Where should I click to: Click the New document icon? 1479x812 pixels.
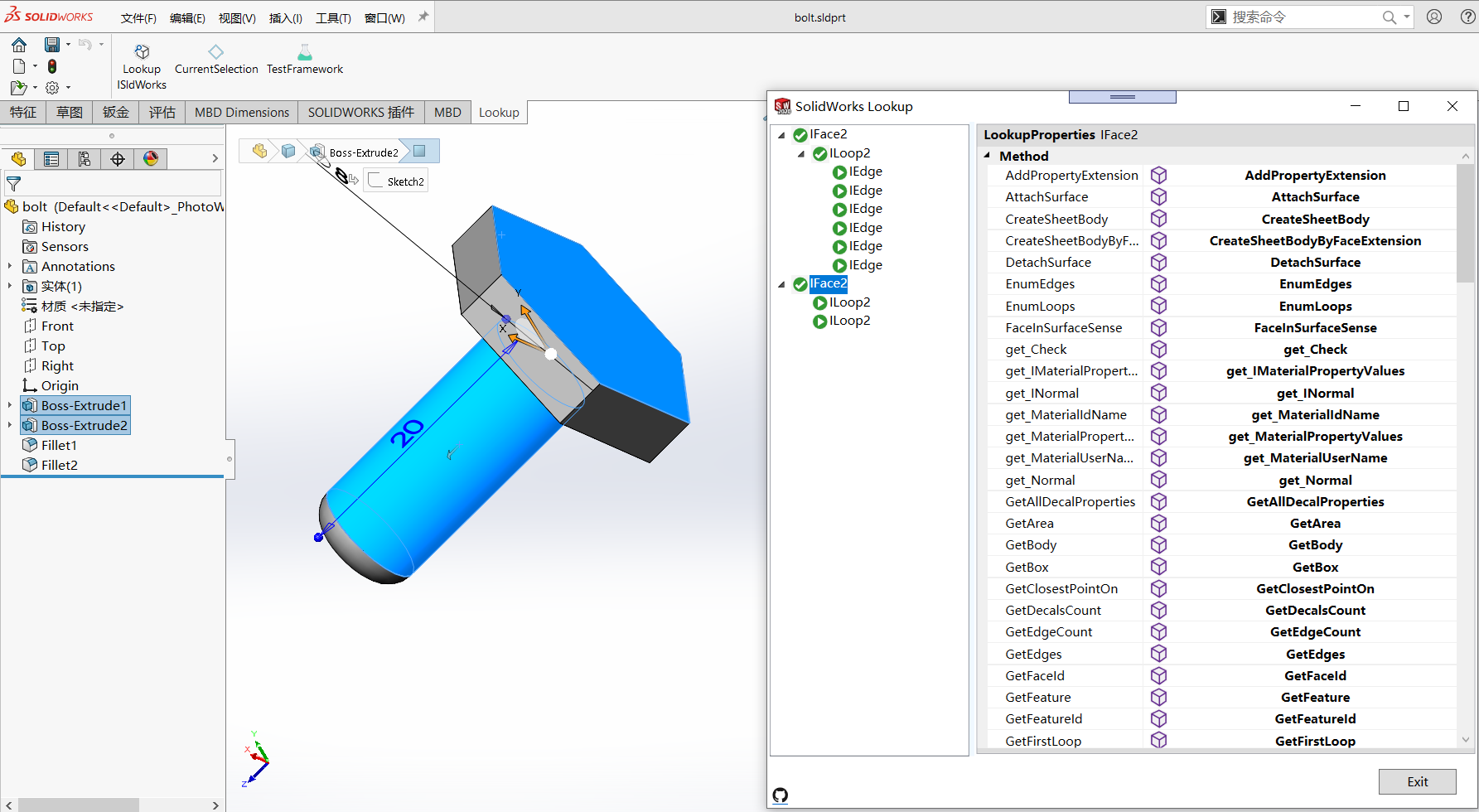tap(19, 66)
